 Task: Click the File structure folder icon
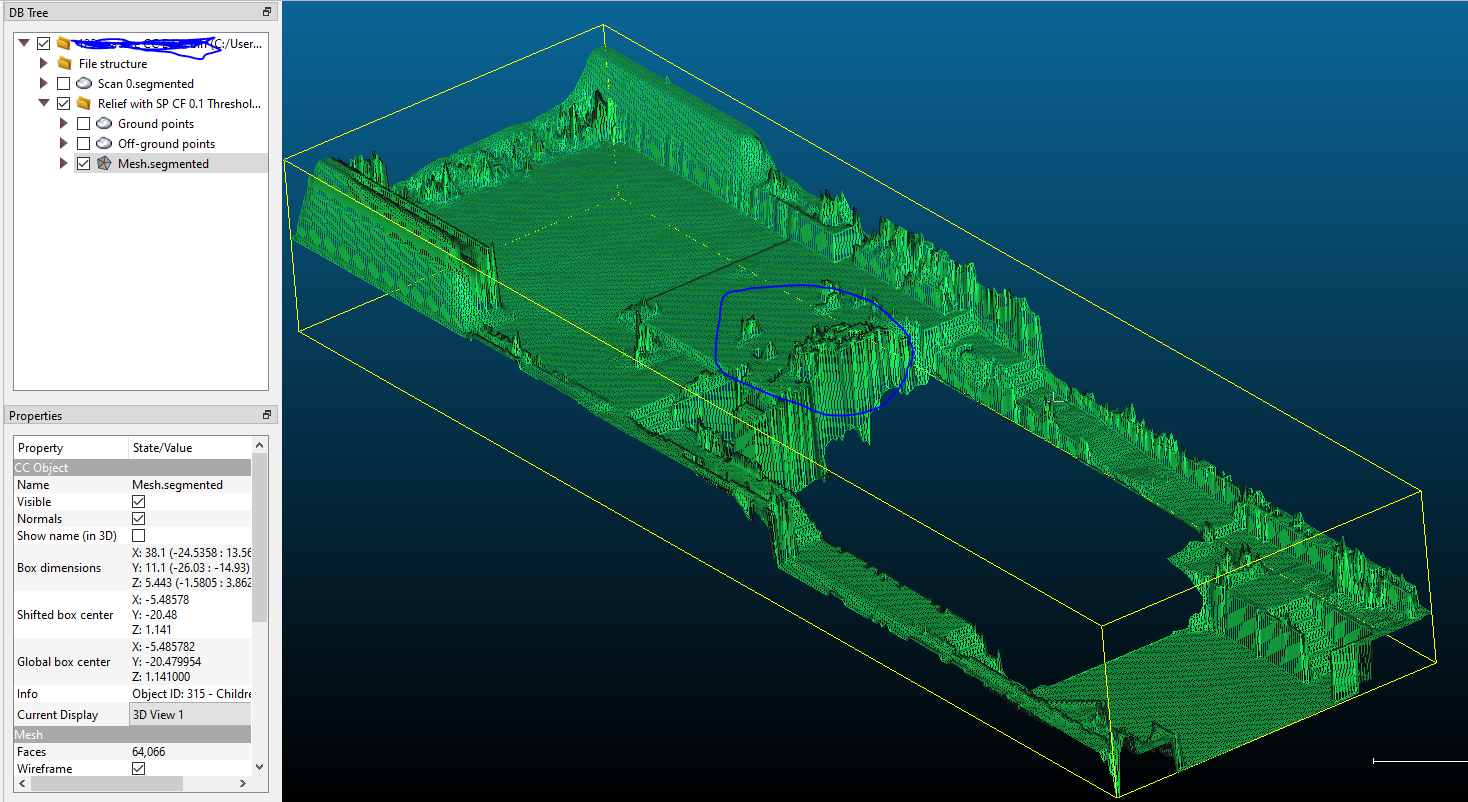64,64
